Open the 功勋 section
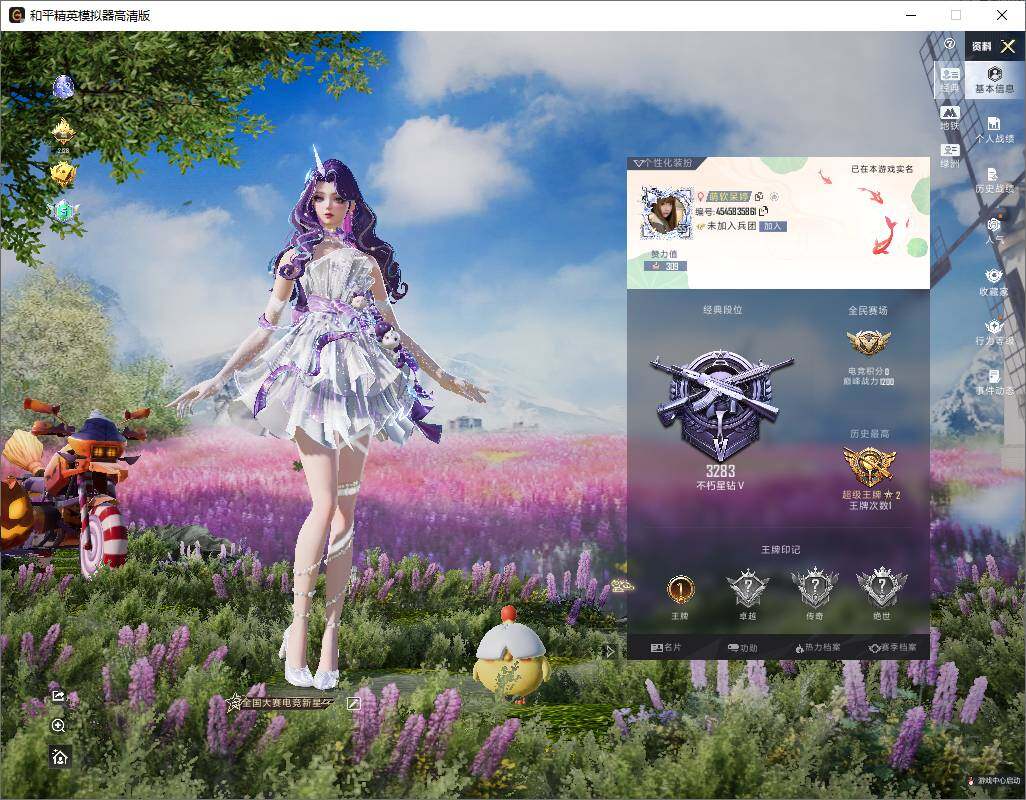The image size is (1026, 800). 743,648
